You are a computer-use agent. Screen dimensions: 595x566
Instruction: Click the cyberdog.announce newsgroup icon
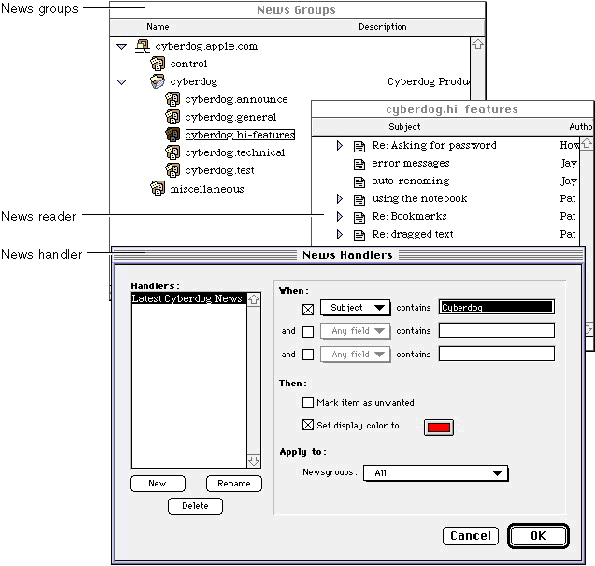(173, 99)
